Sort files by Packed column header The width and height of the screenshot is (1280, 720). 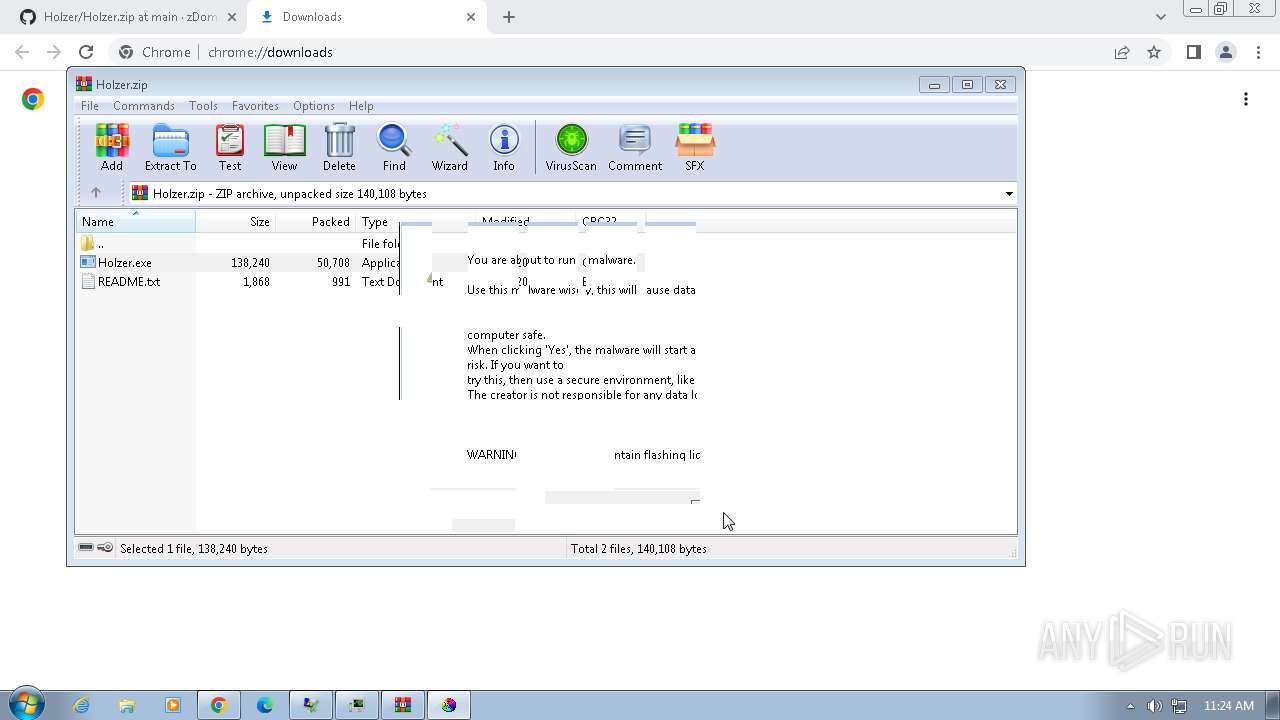pos(316,222)
